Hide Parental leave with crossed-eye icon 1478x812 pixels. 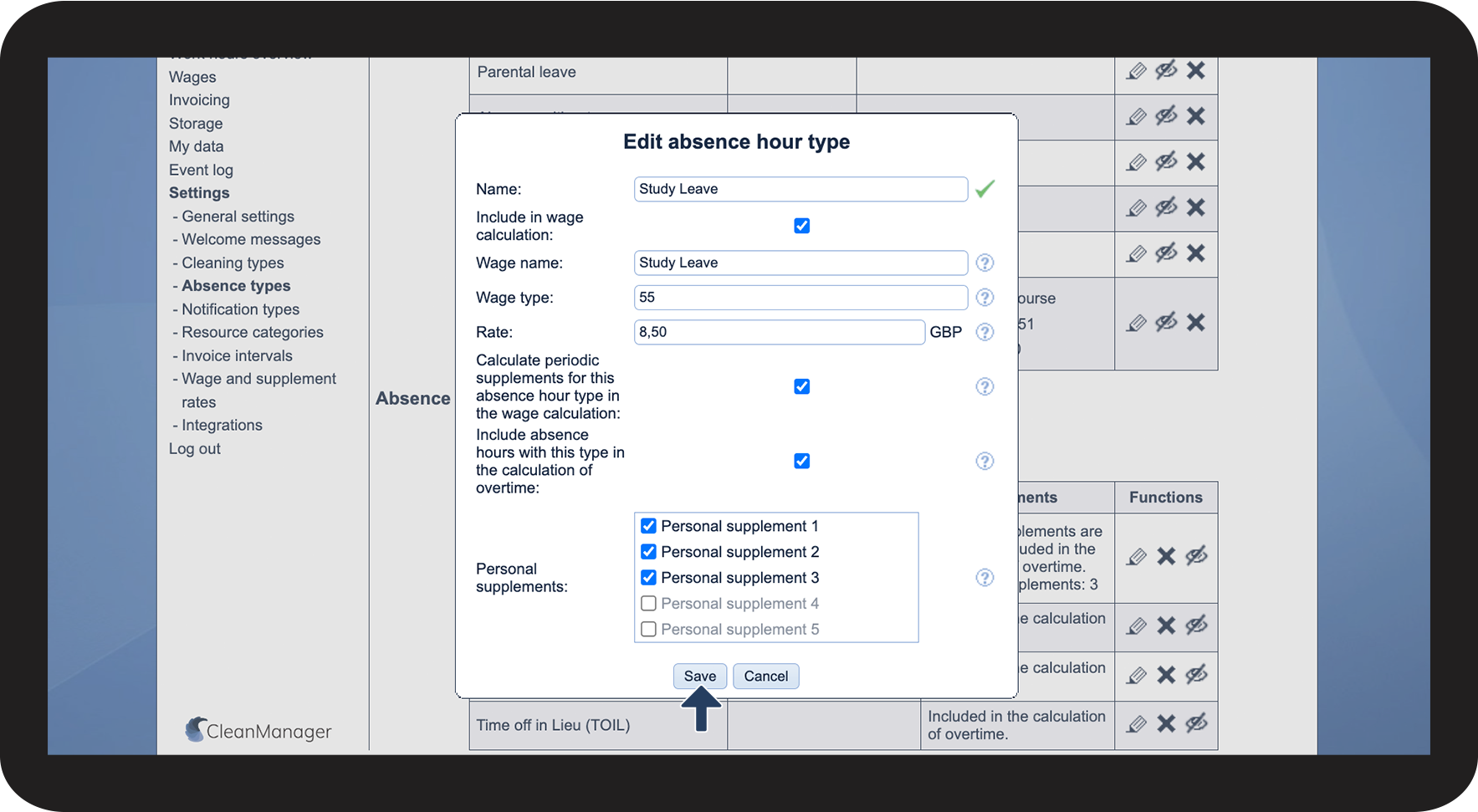(1166, 70)
